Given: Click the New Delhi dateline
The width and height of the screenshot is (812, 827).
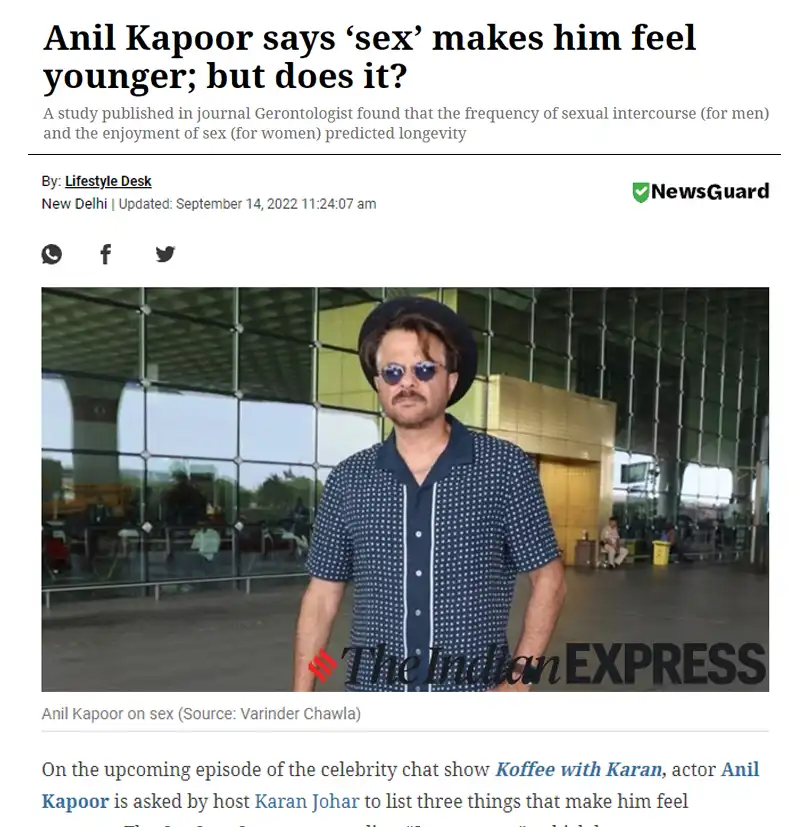Looking at the screenshot, I should click(74, 204).
